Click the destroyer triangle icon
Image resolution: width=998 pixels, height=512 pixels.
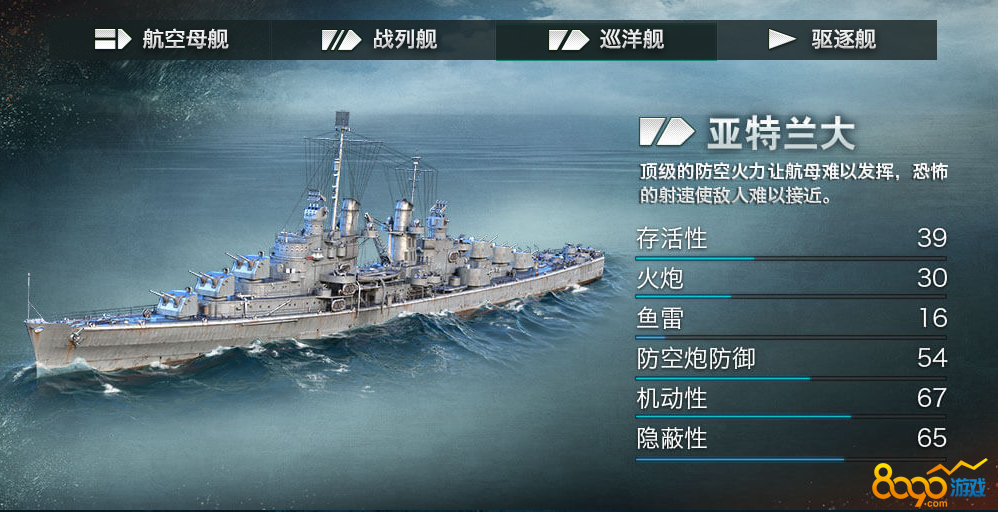(x=782, y=39)
